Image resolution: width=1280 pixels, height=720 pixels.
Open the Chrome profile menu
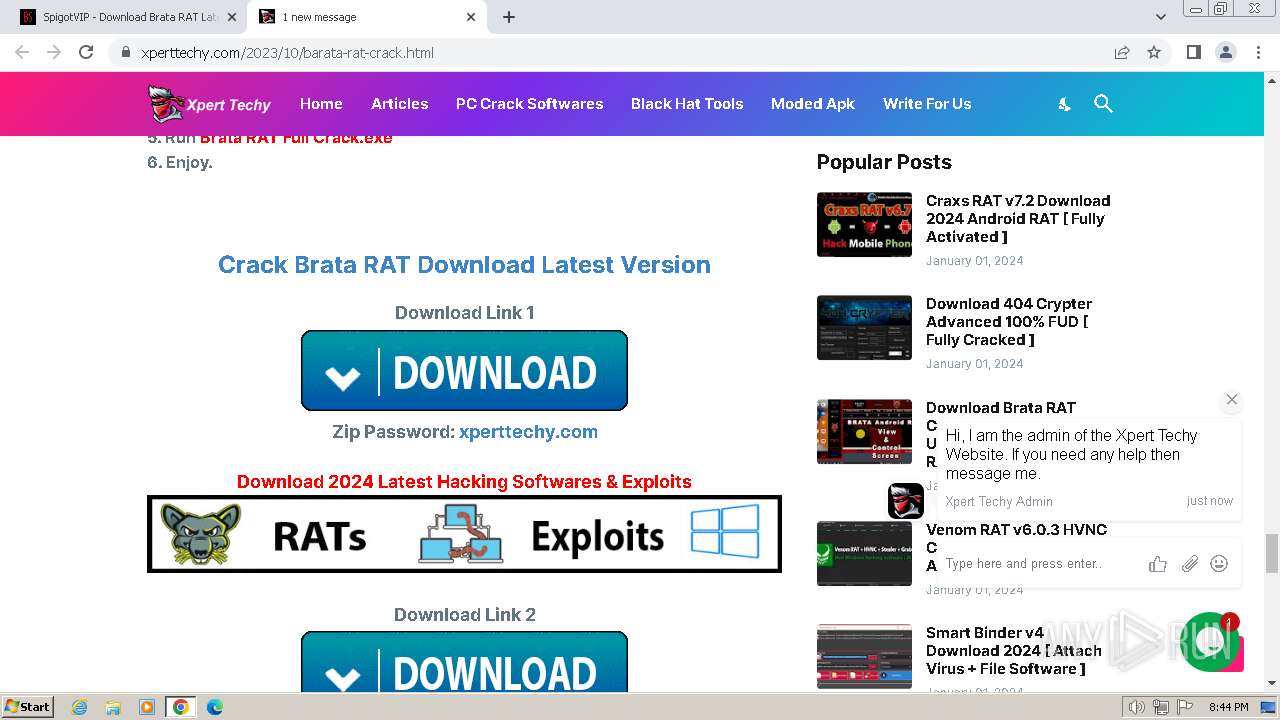(1225, 52)
